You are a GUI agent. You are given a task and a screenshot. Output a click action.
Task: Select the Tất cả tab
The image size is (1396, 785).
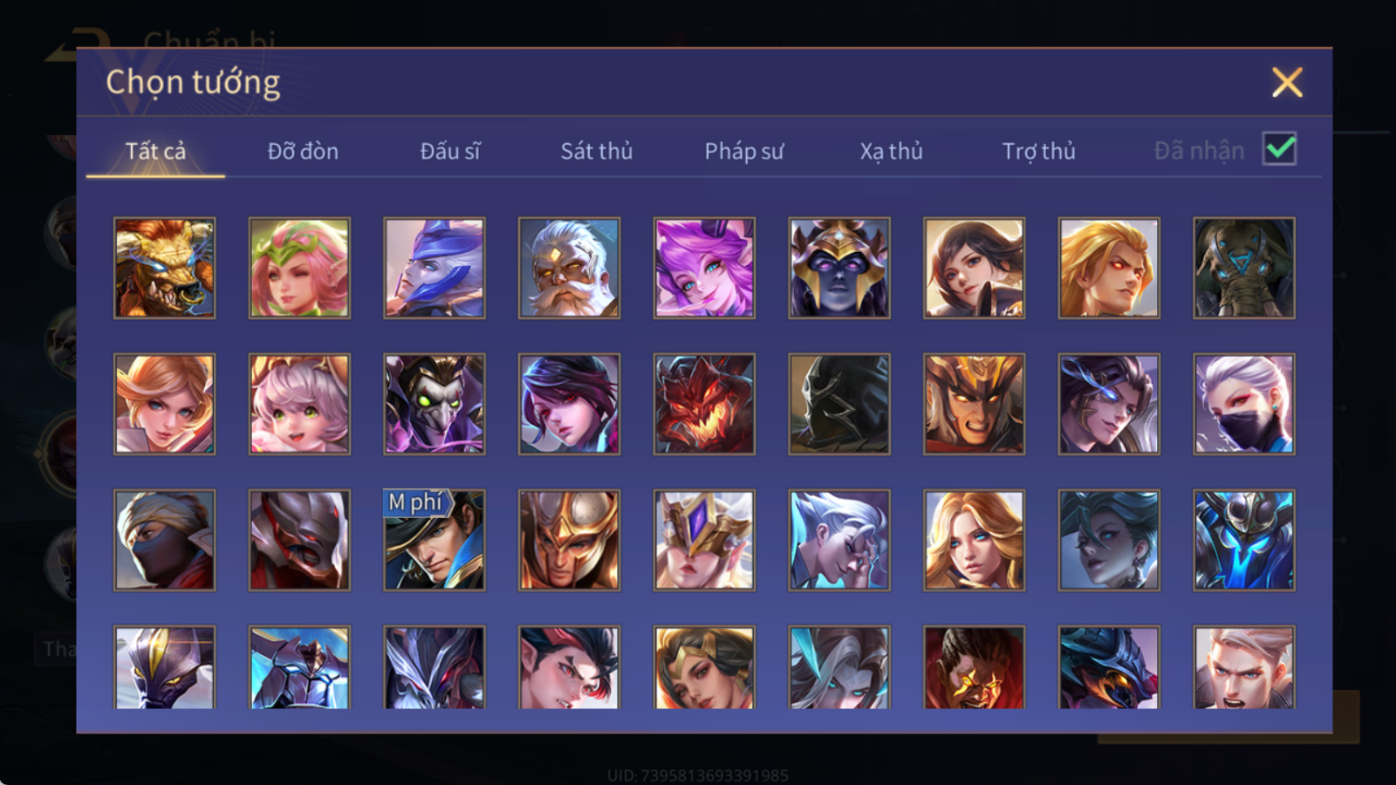(156, 151)
